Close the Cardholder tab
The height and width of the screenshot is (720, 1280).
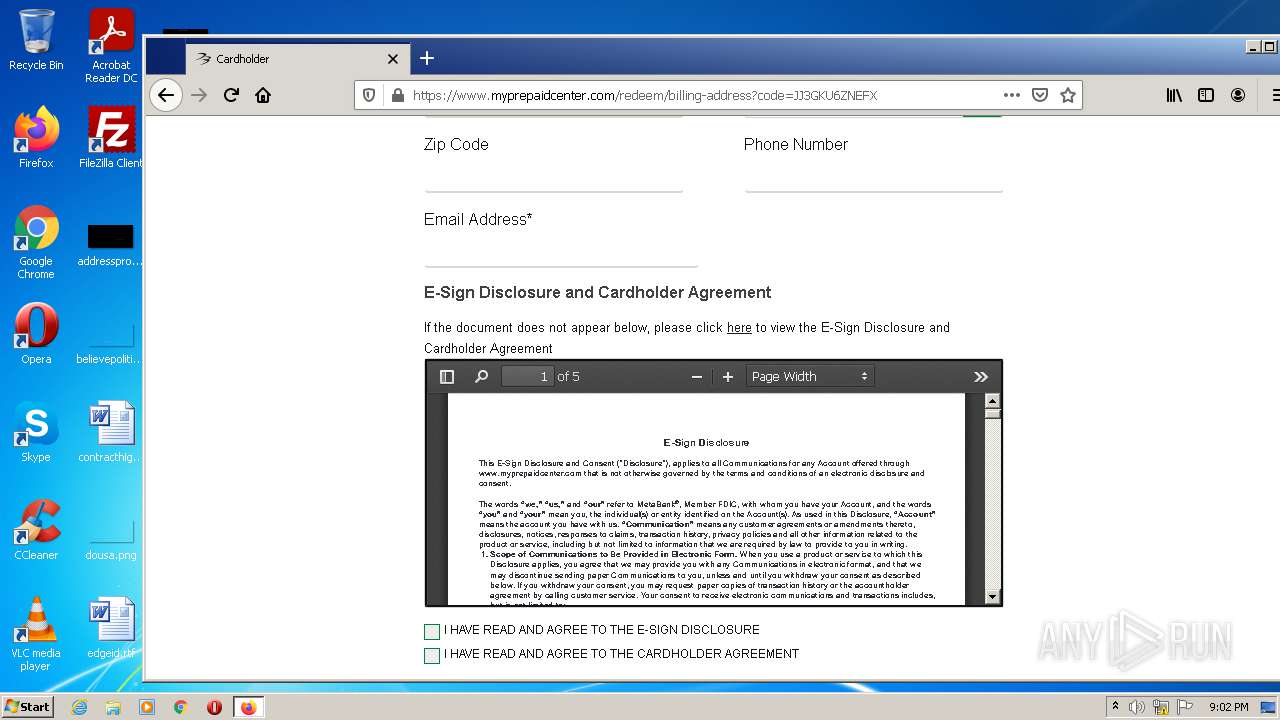point(393,59)
